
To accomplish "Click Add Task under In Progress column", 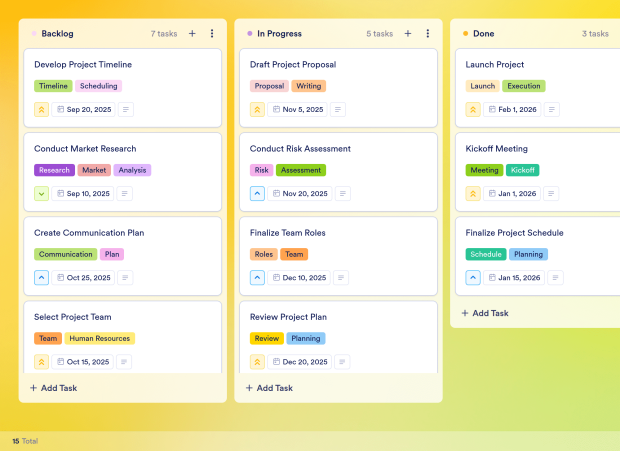I will click(269, 388).
